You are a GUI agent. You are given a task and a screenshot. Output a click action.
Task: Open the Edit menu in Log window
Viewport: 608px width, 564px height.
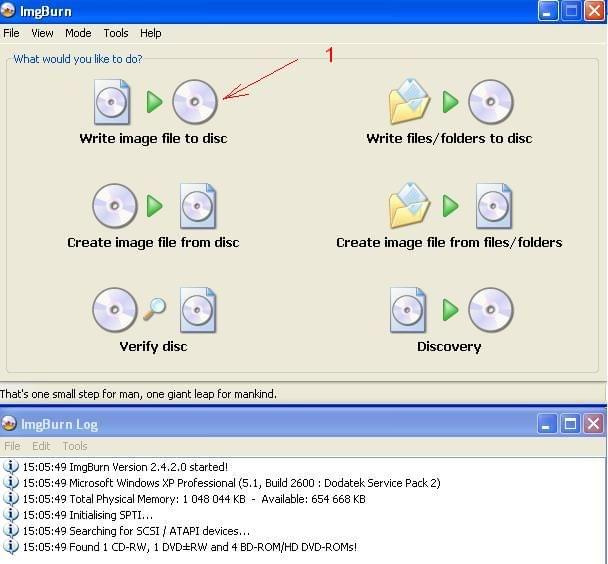coord(41,446)
